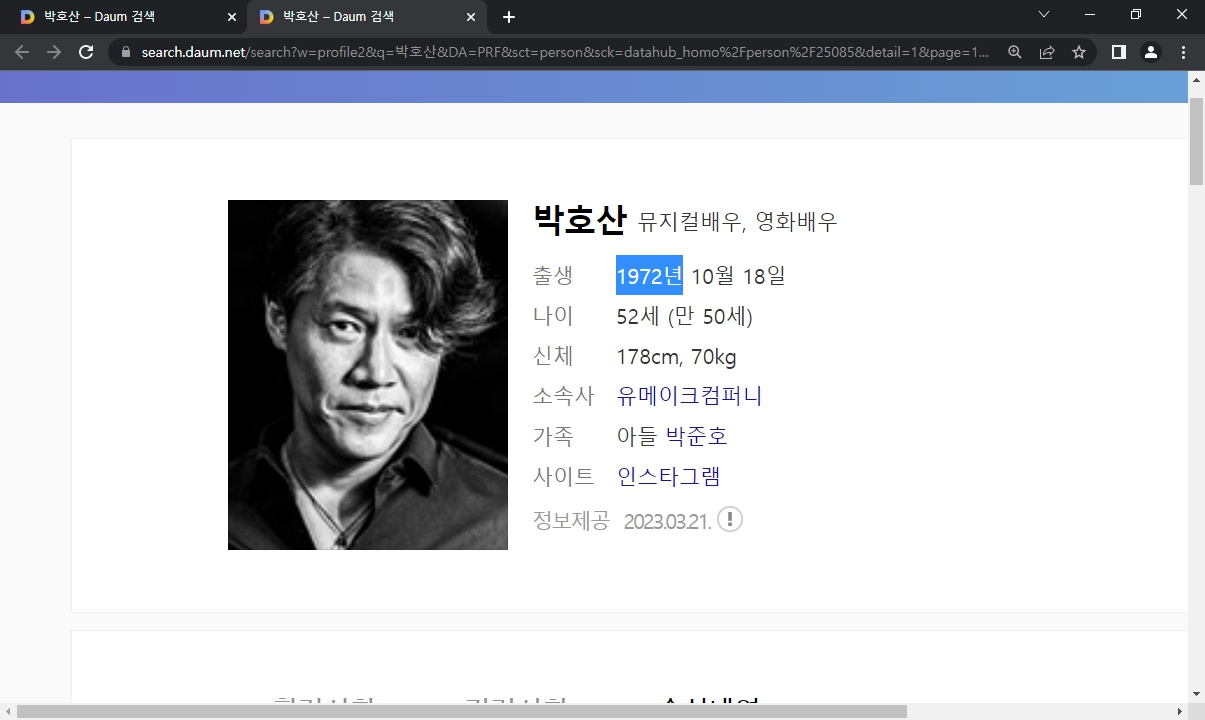Open the Chrome profile menu

pyautogui.click(x=1151, y=52)
